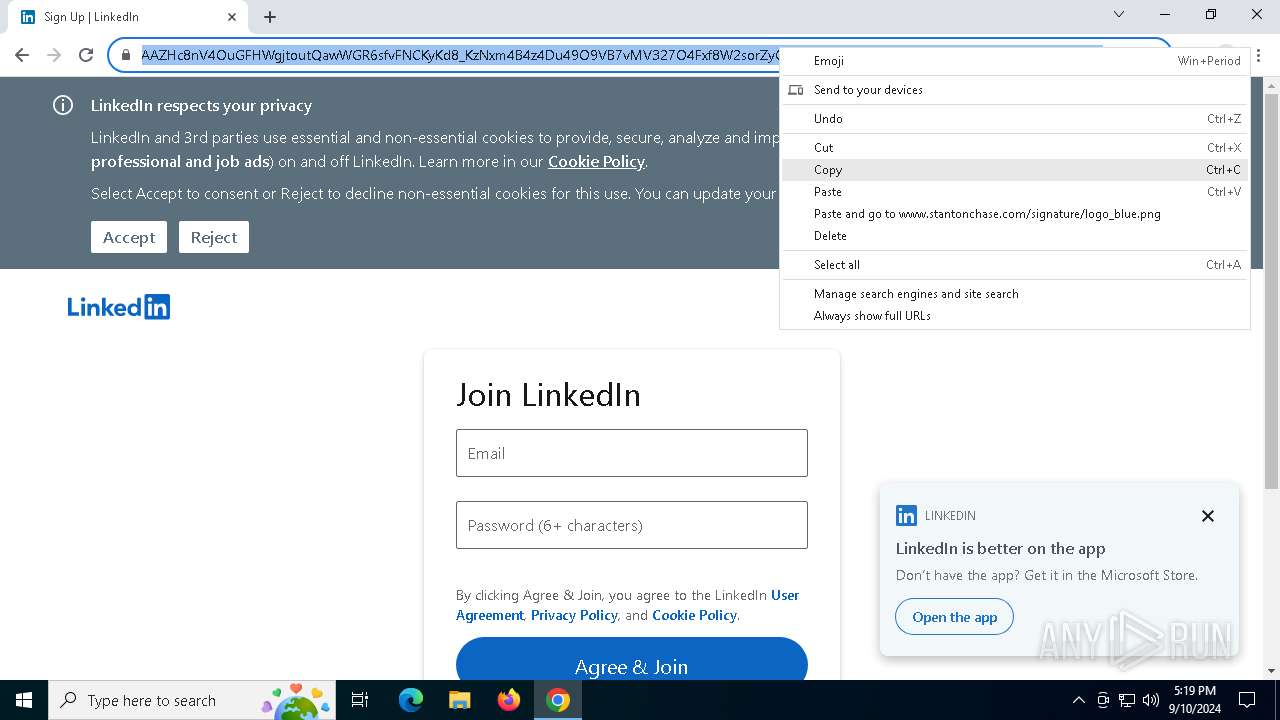Choose Paste from the context menu
This screenshot has height=720, width=1280.
pos(1015,192)
